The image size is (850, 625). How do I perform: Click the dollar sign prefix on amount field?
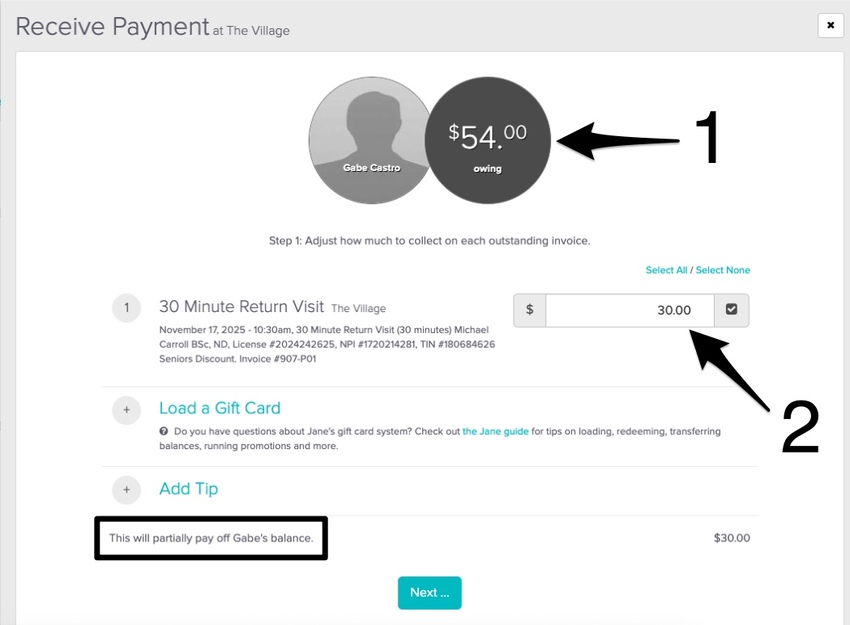coord(530,310)
